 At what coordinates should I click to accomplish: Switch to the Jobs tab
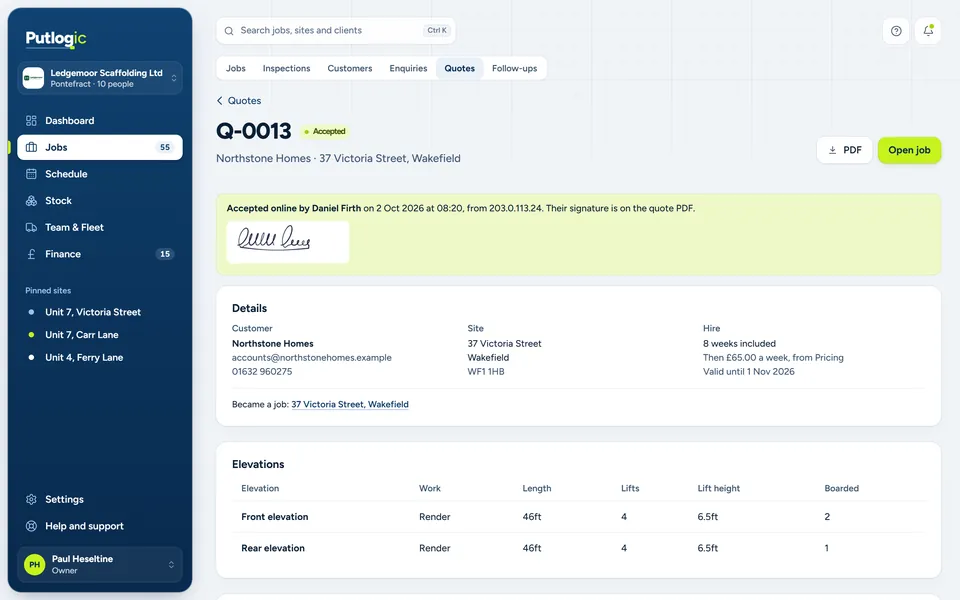236,69
